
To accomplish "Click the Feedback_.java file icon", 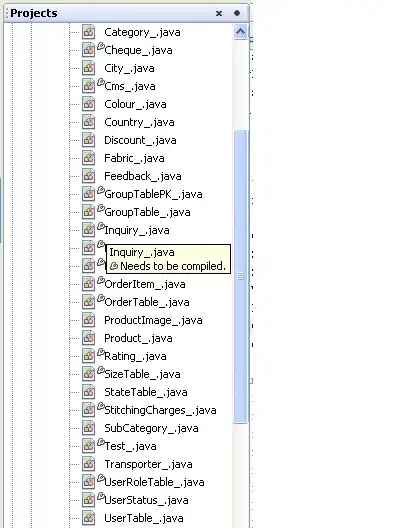I will coord(89,176).
